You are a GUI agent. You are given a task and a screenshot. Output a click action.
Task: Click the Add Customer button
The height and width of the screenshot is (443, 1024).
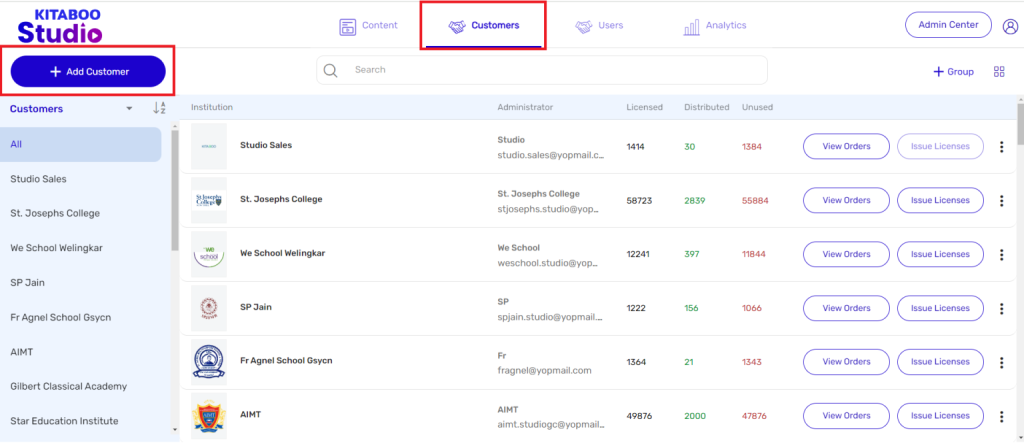click(x=88, y=72)
